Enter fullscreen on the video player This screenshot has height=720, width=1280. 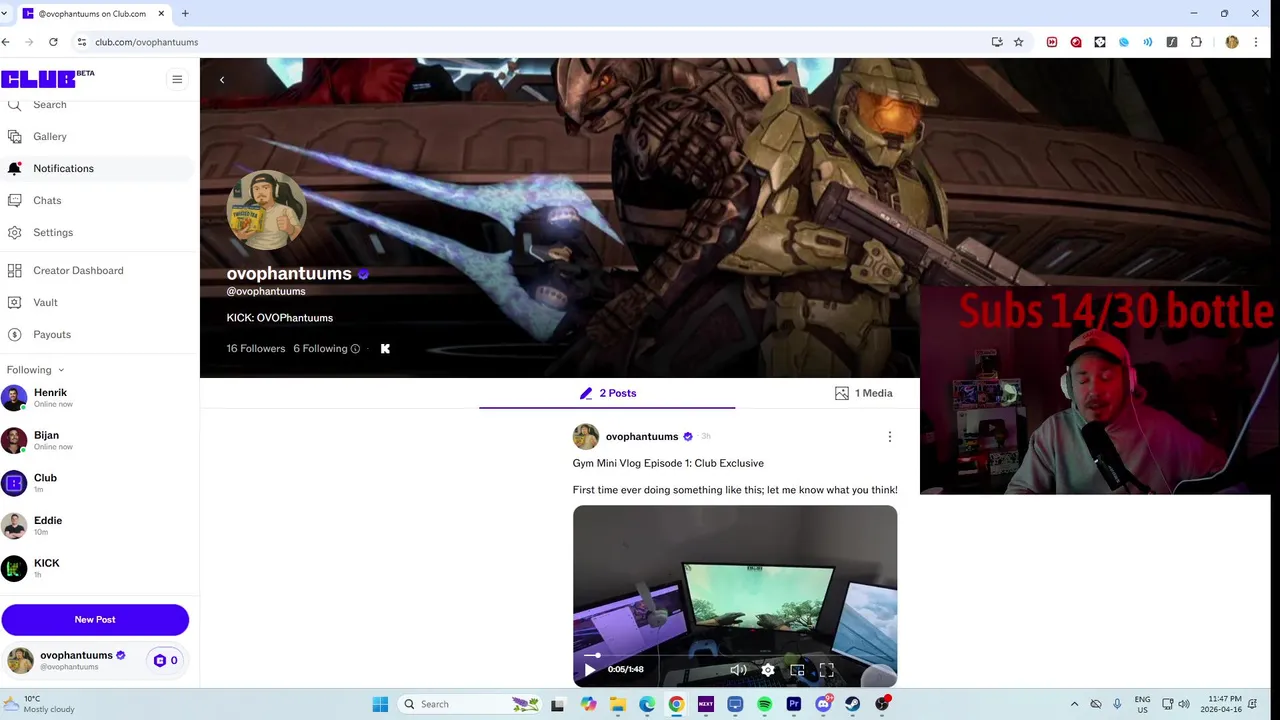coord(827,670)
